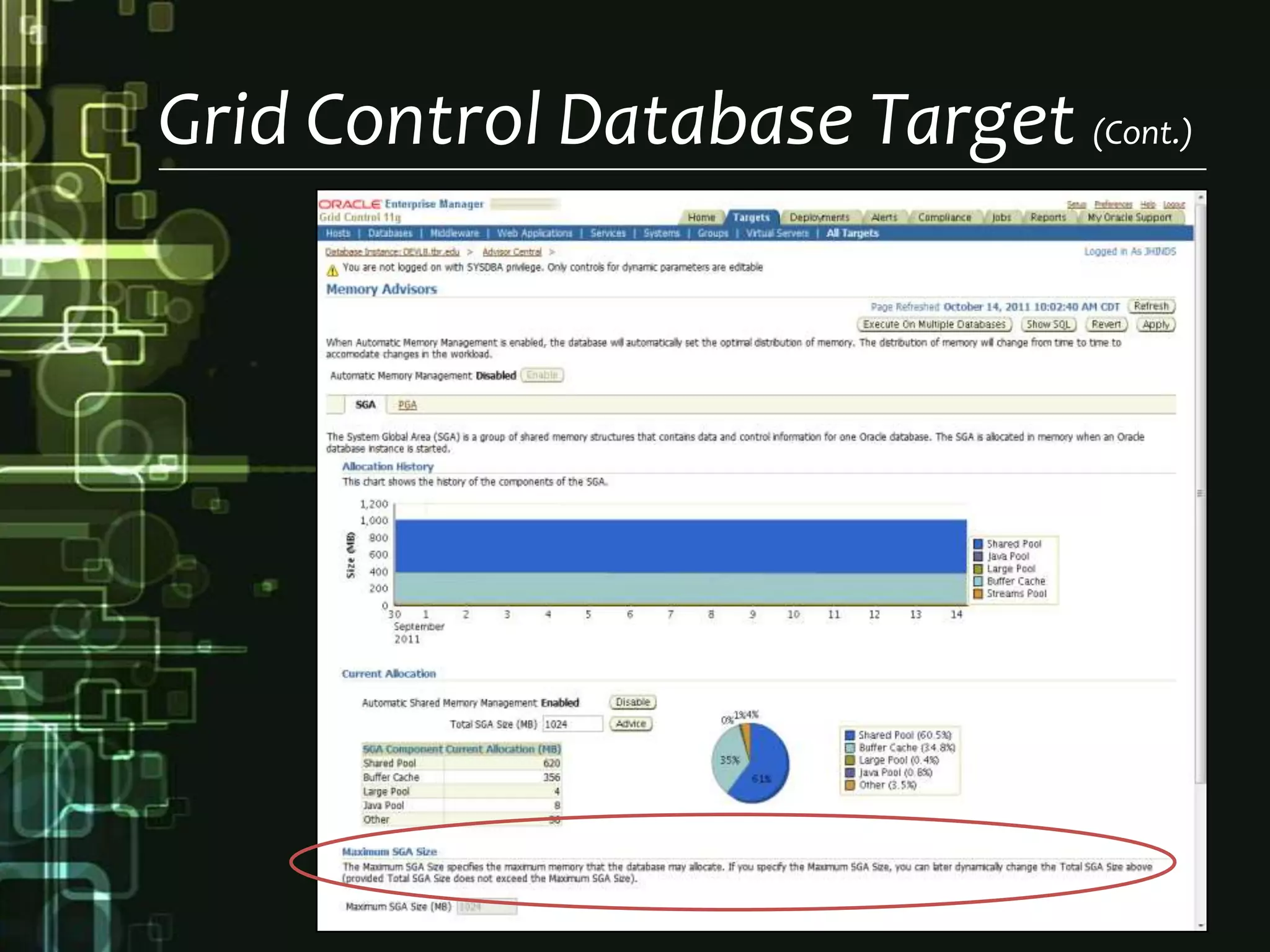Screen dimensions: 1270x952
Task: Click the Apply button
Action: [1156, 324]
